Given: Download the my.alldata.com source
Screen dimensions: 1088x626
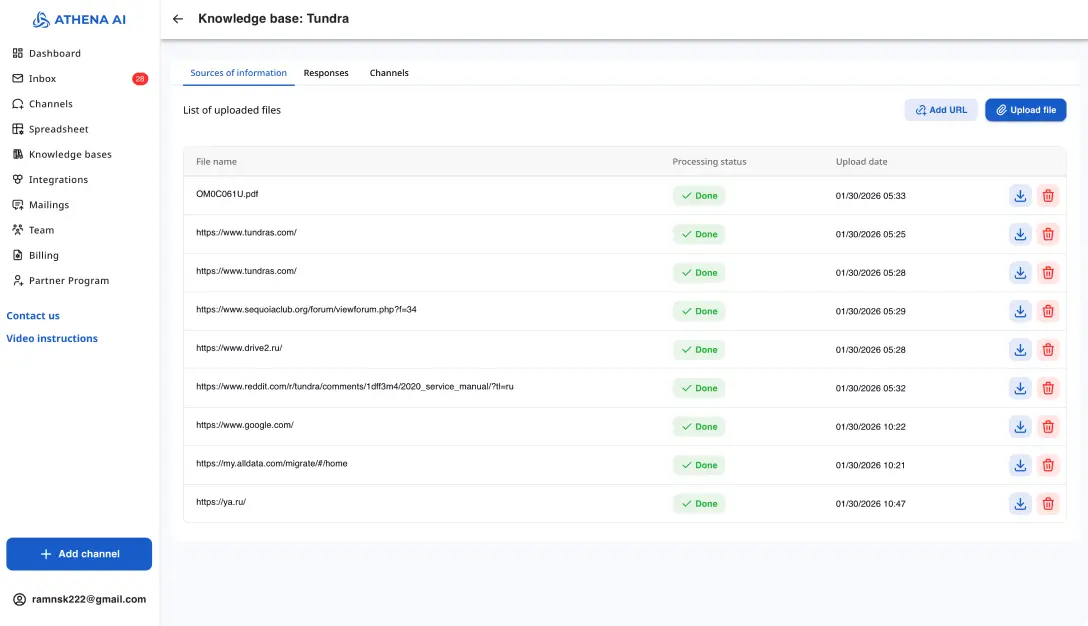Looking at the screenshot, I should (1020, 465).
